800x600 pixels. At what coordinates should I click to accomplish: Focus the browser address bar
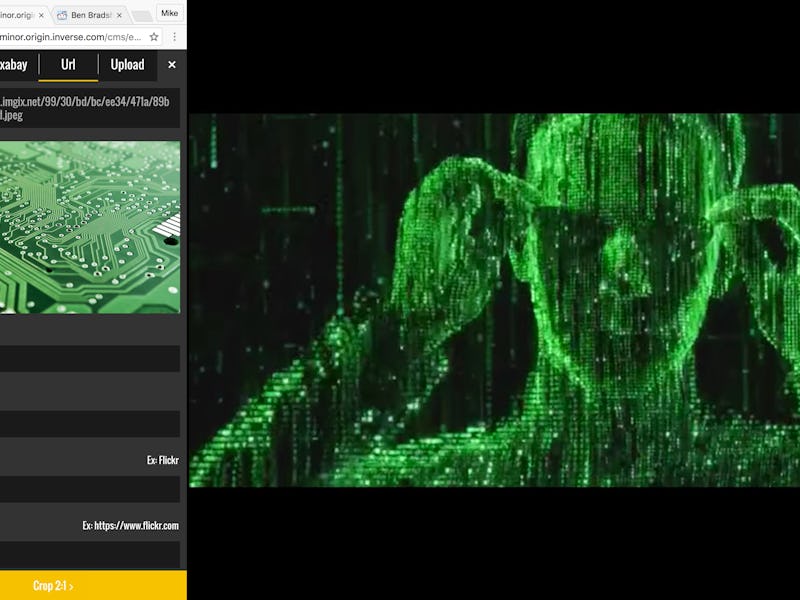70,37
